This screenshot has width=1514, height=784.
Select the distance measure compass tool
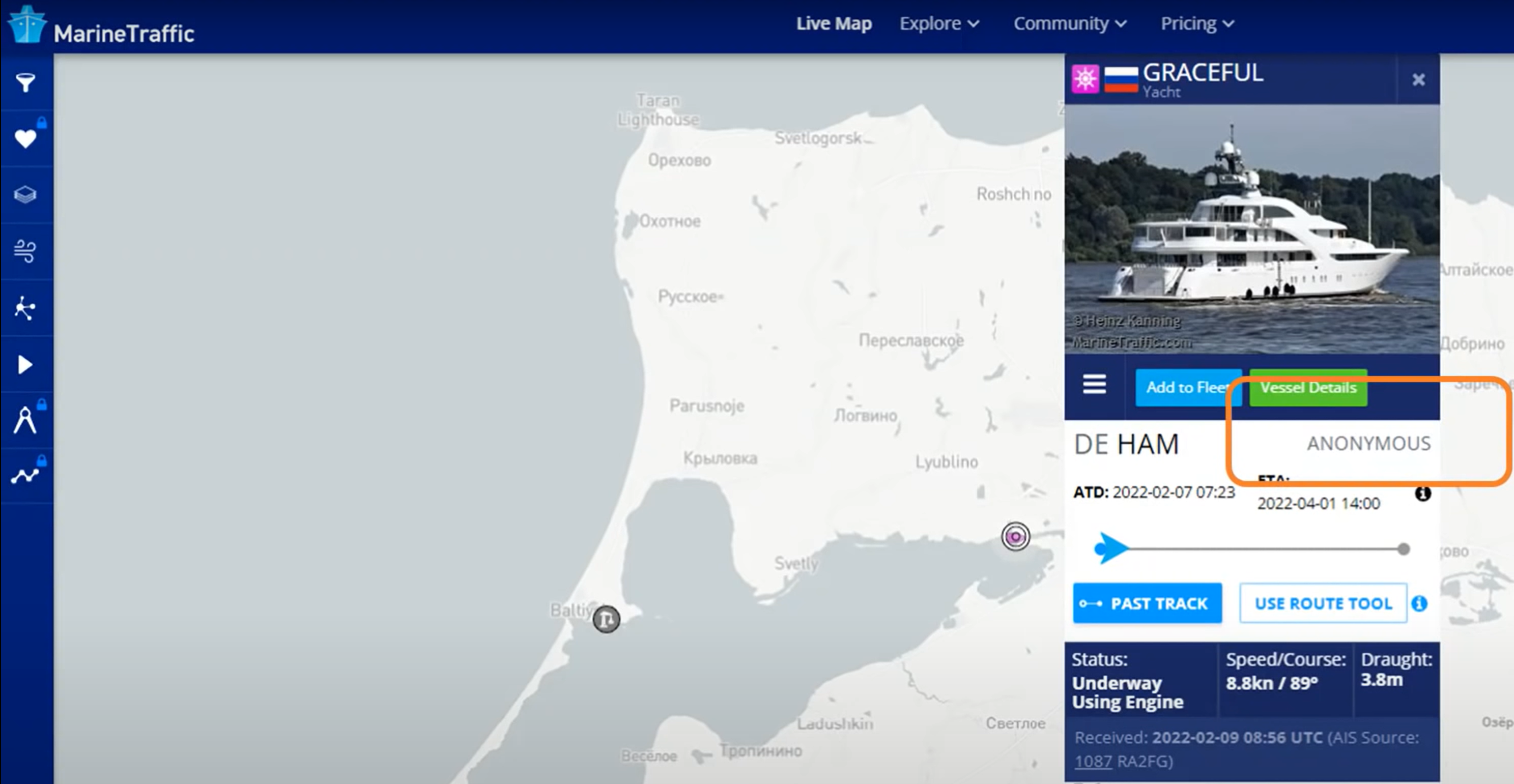[x=25, y=420]
